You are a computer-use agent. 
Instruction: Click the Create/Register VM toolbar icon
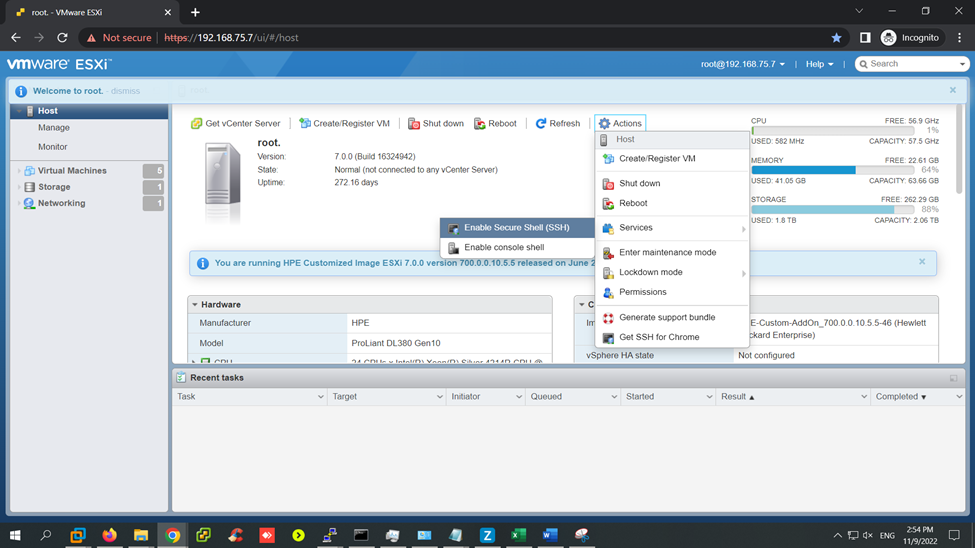click(305, 124)
